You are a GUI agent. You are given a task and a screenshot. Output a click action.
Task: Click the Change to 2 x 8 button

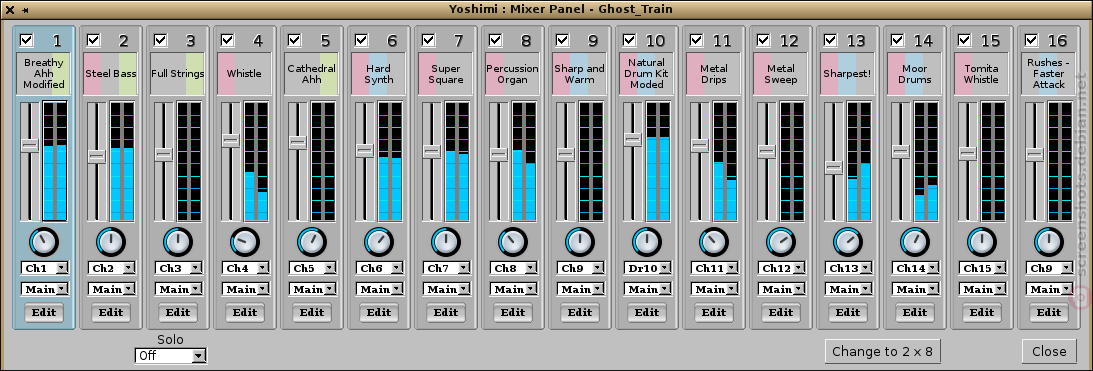click(x=882, y=351)
